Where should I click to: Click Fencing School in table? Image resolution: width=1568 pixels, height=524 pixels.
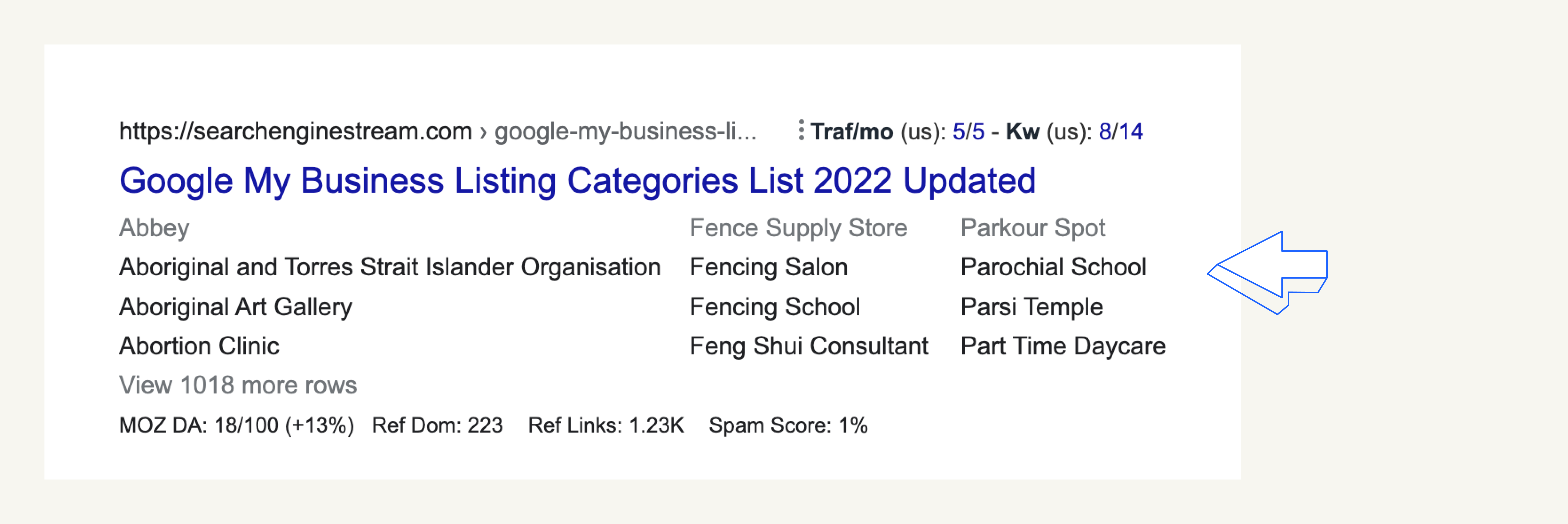(x=774, y=306)
